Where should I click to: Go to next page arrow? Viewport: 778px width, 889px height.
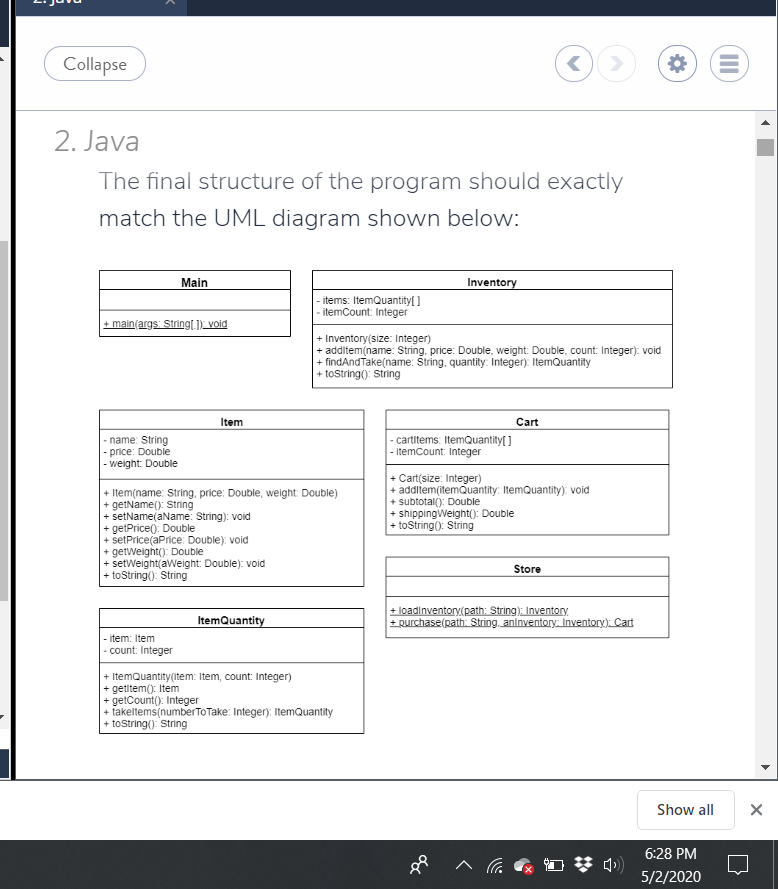pyautogui.click(x=616, y=64)
